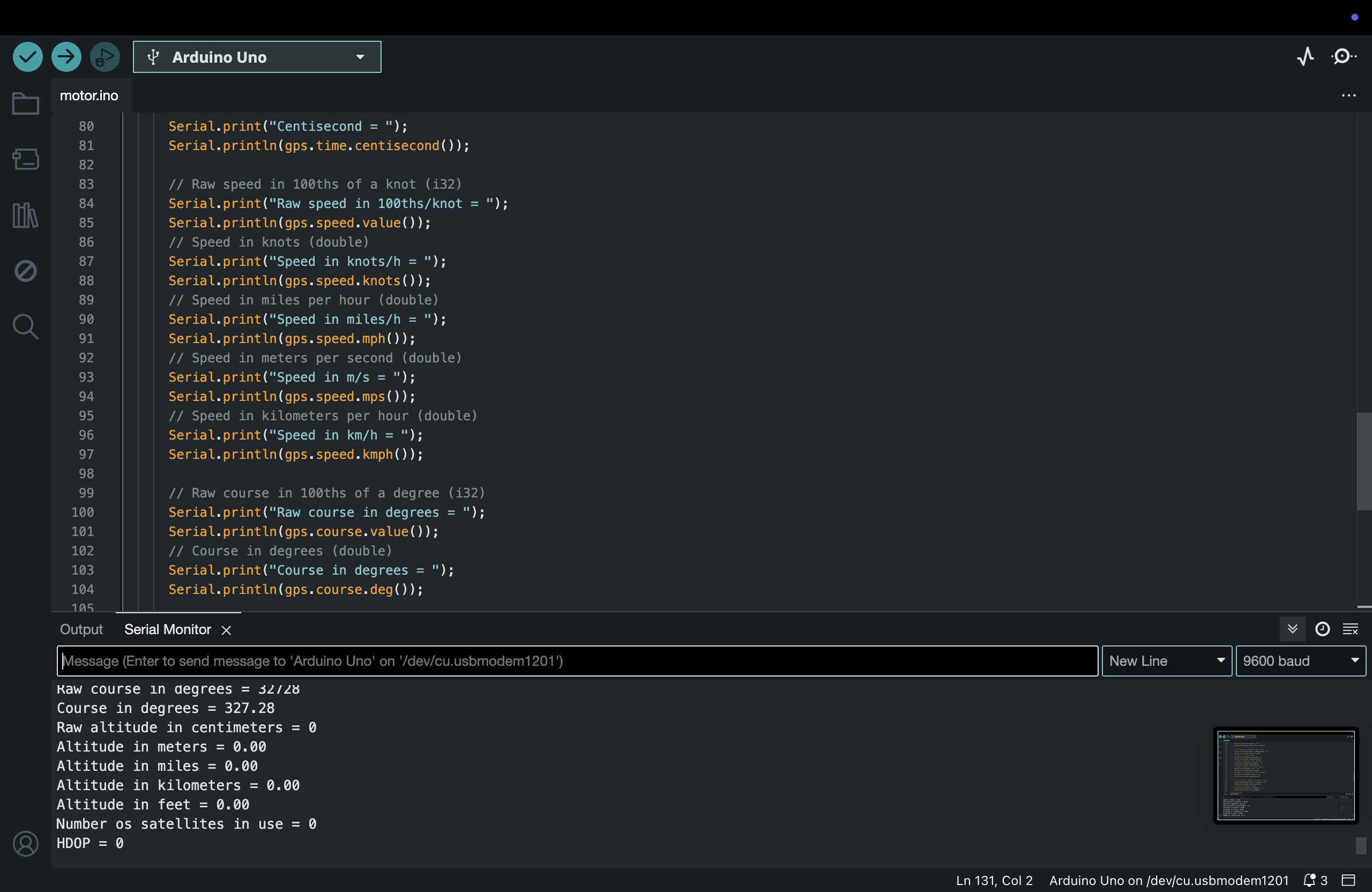Toggle autoscroll in the Serial Monitor
The height and width of the screenshot is (892, 1372).
click(1293, 628)
